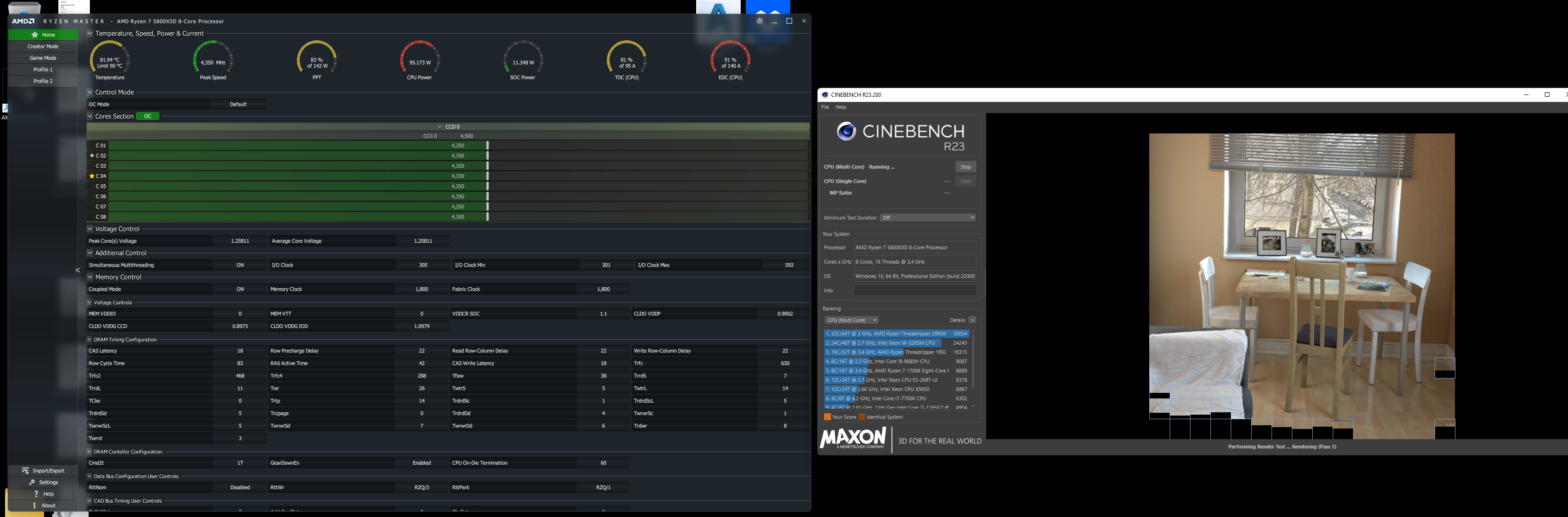
Task: Open Import/Export in Ryzen Master
Action: (x=43, y=471)
